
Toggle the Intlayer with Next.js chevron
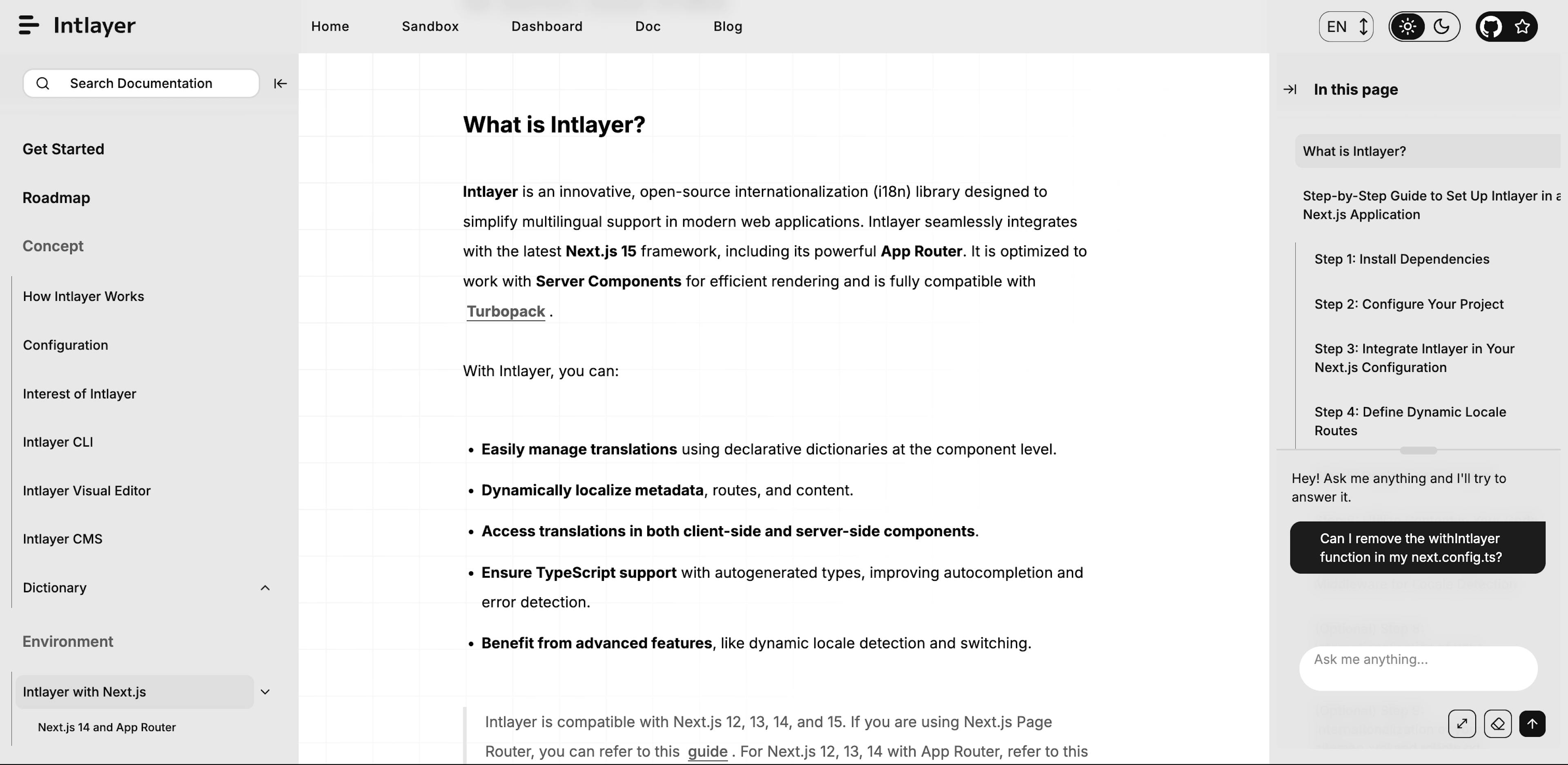click(x=265, y=692)
